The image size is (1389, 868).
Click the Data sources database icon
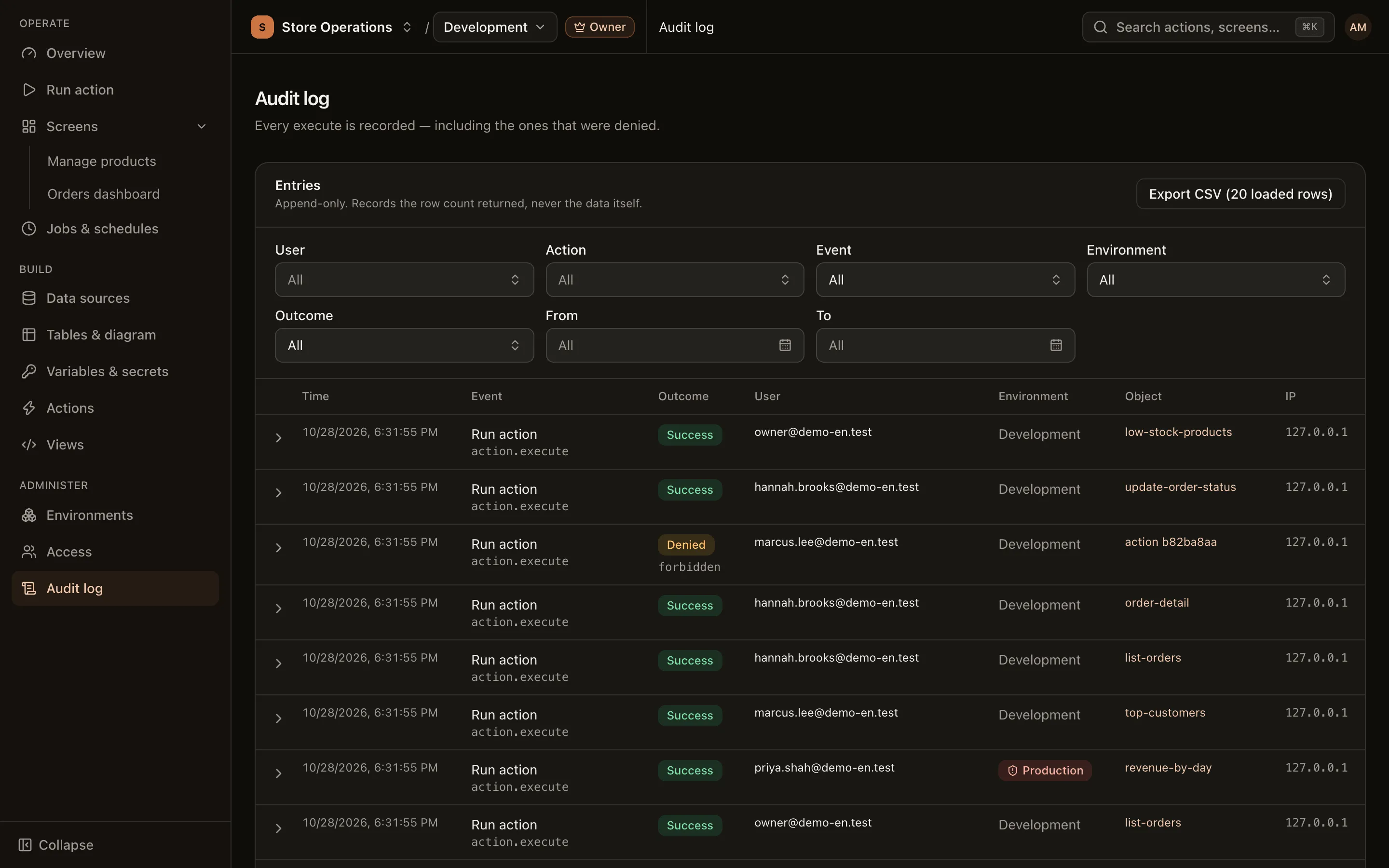29,298
